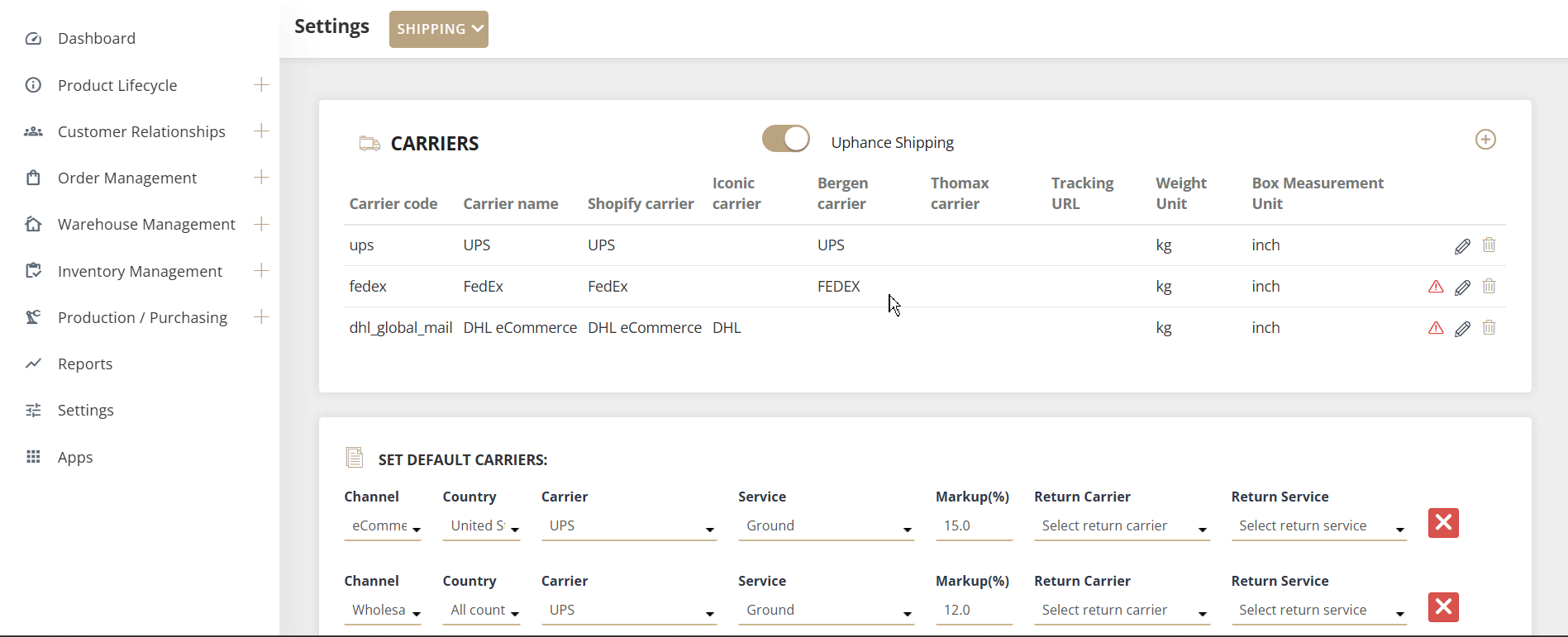This screenshot has height=637, width=1568.
Task: Open Dashboard from the sidebar
Action: pos(96,39)
